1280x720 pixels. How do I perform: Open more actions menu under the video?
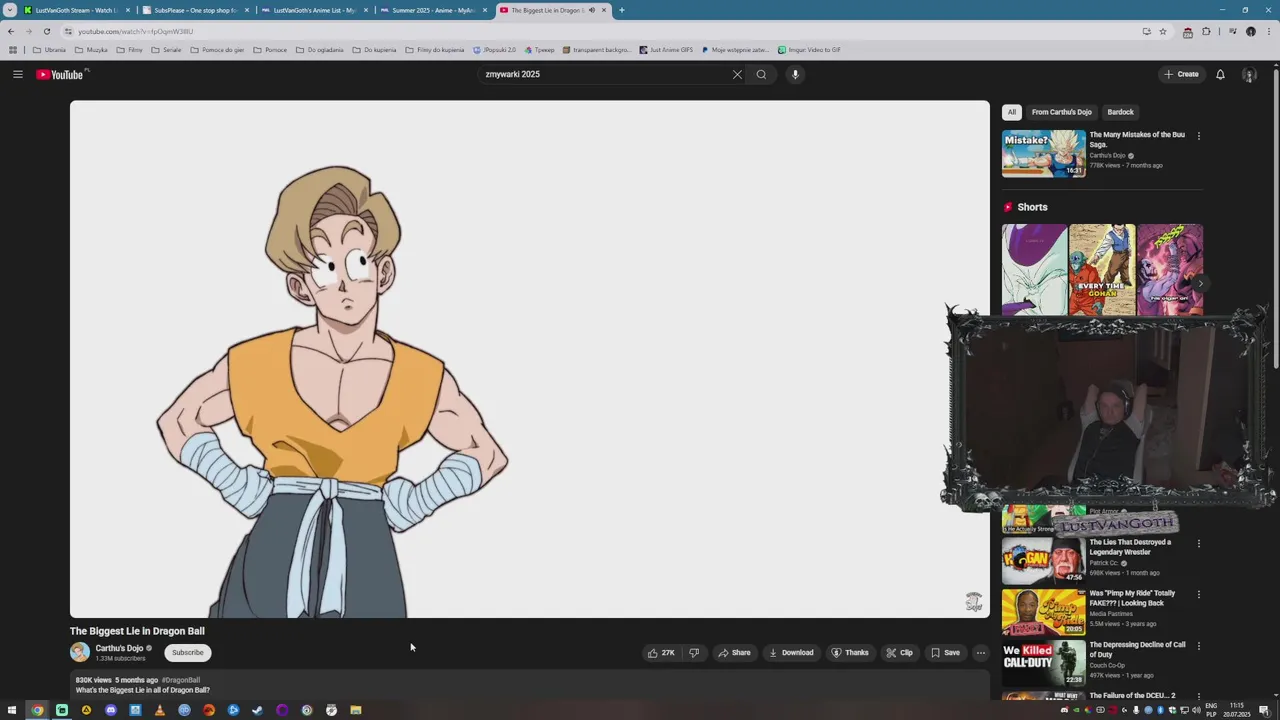point(981,653)
